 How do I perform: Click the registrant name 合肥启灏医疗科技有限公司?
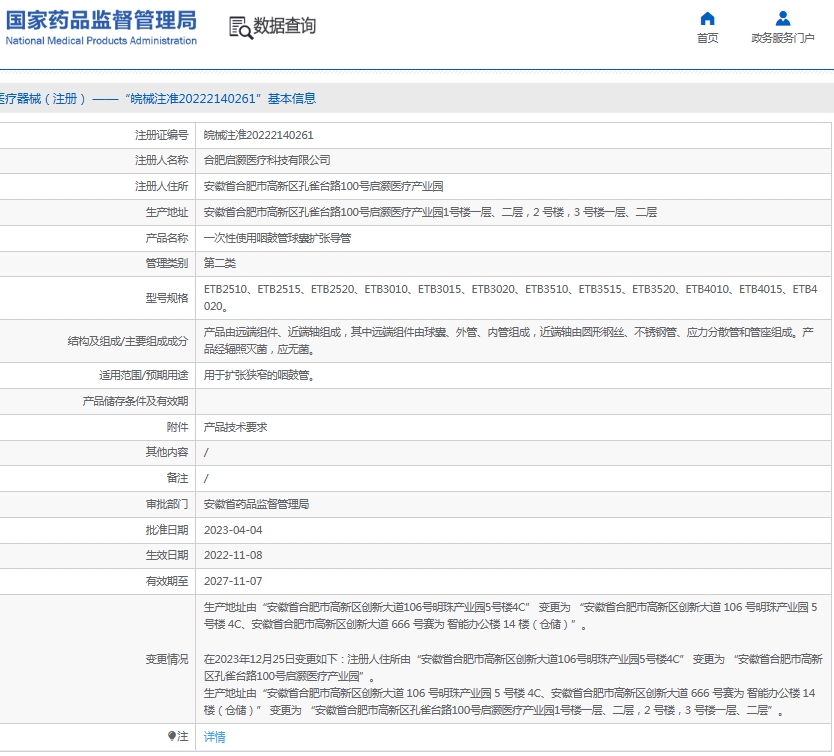point(267,160)
